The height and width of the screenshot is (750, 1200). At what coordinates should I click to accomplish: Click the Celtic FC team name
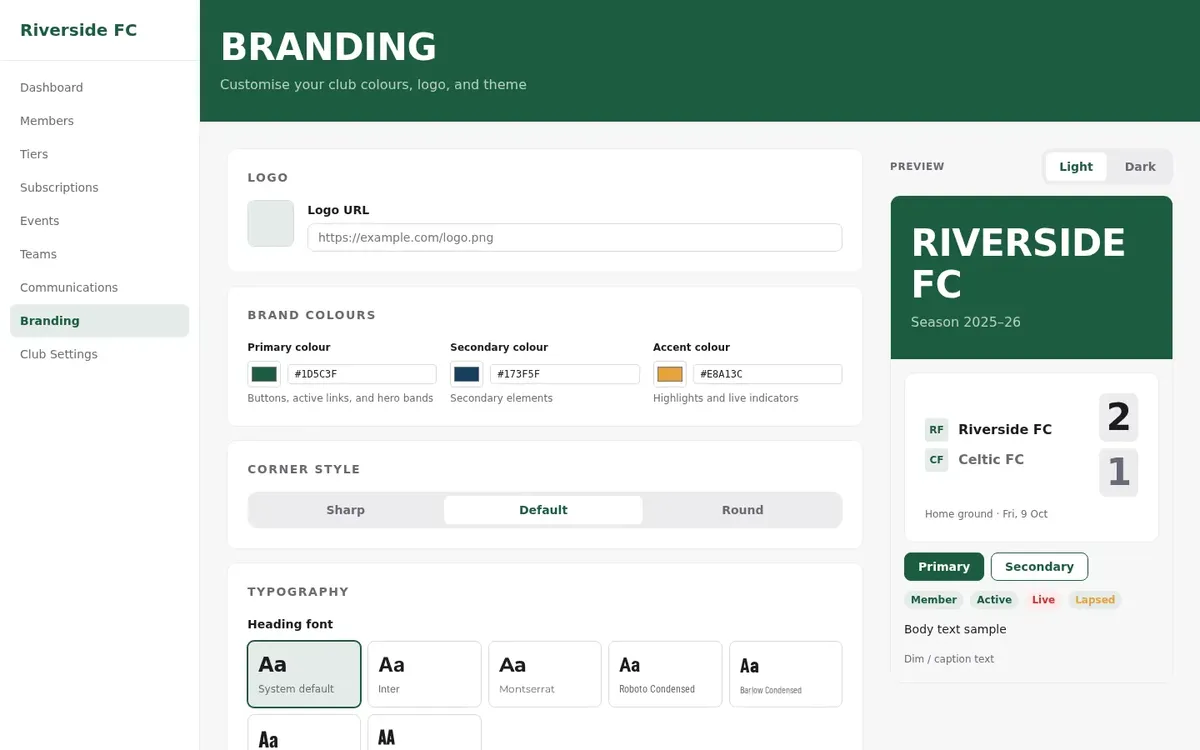[991, 460]
